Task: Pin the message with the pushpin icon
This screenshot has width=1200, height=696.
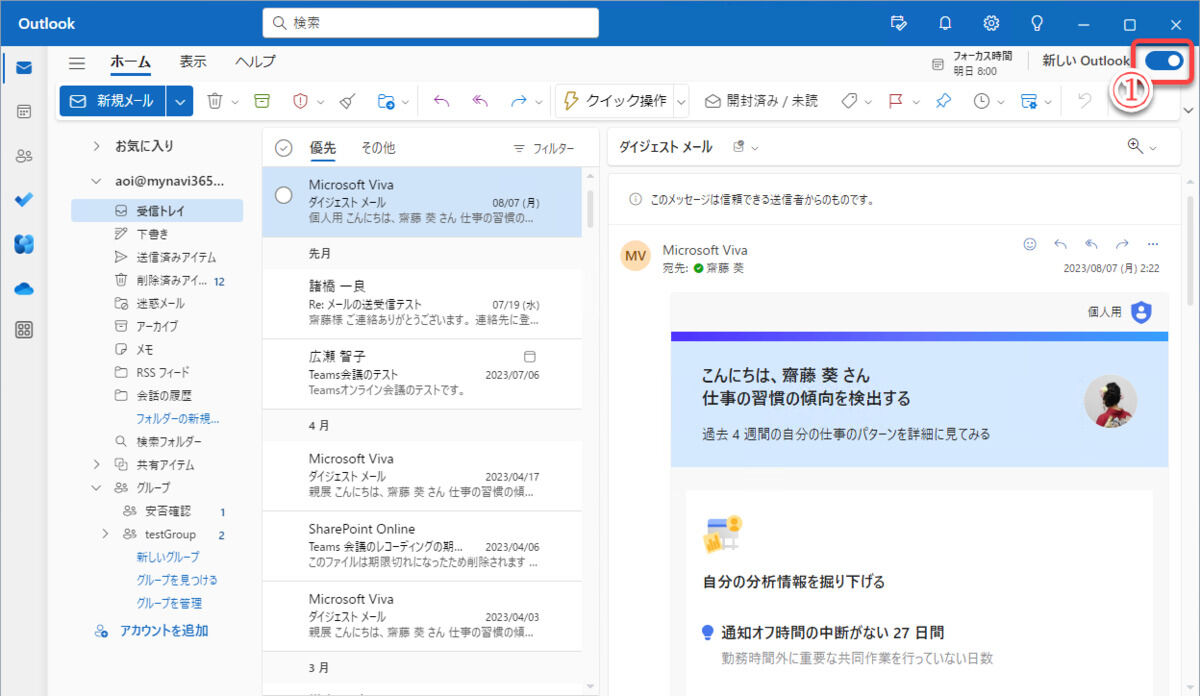Action: 943,101
